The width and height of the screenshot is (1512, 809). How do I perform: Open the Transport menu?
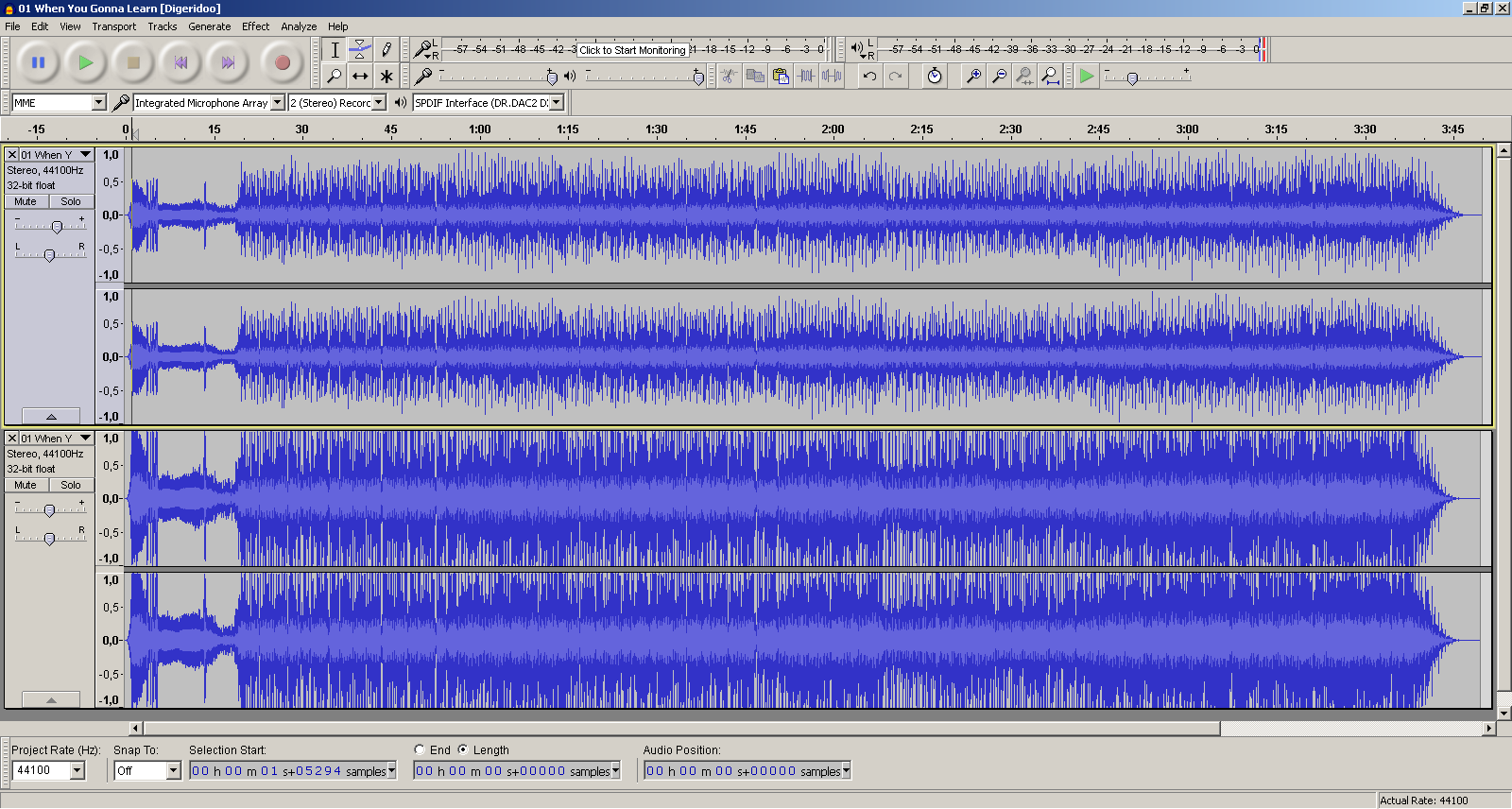pyautogui.click(x=114, y=26)
